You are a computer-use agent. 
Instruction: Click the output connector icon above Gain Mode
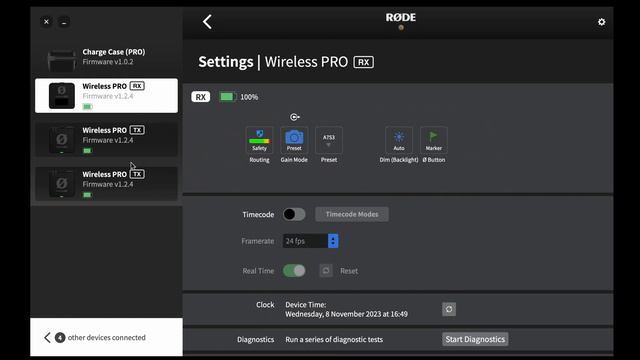(295, 117)
